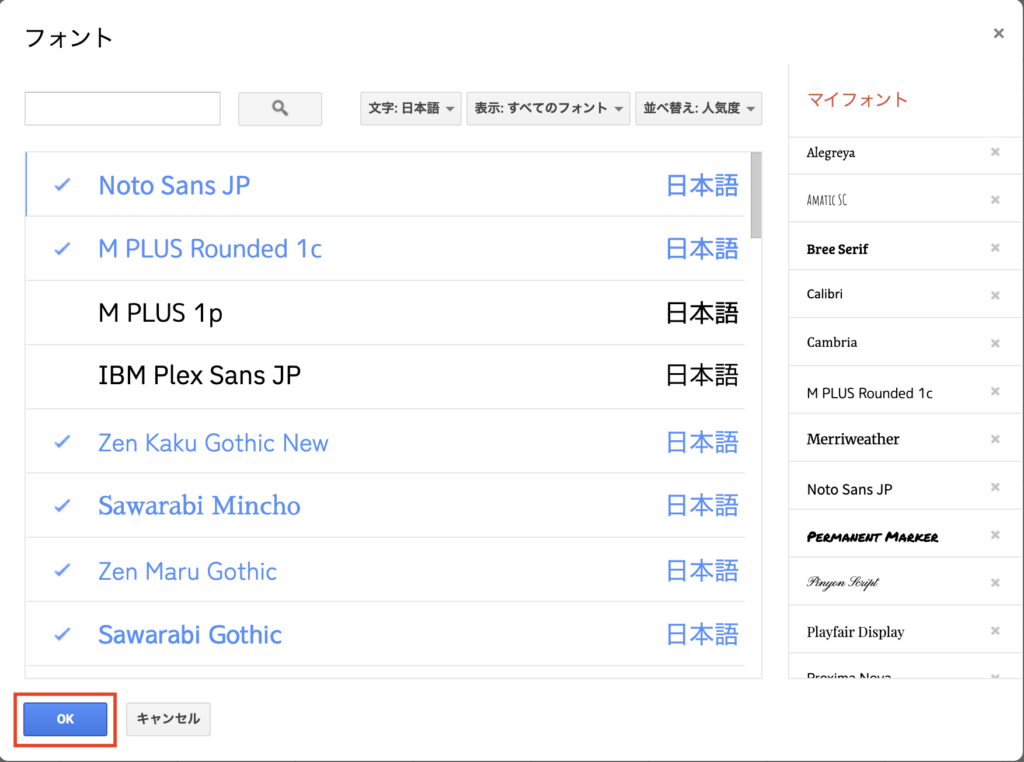This screenshot has height=762, width=1024.
Task: Open the 文字: 日本語 script dropdown
Action: tap(411, 108)
